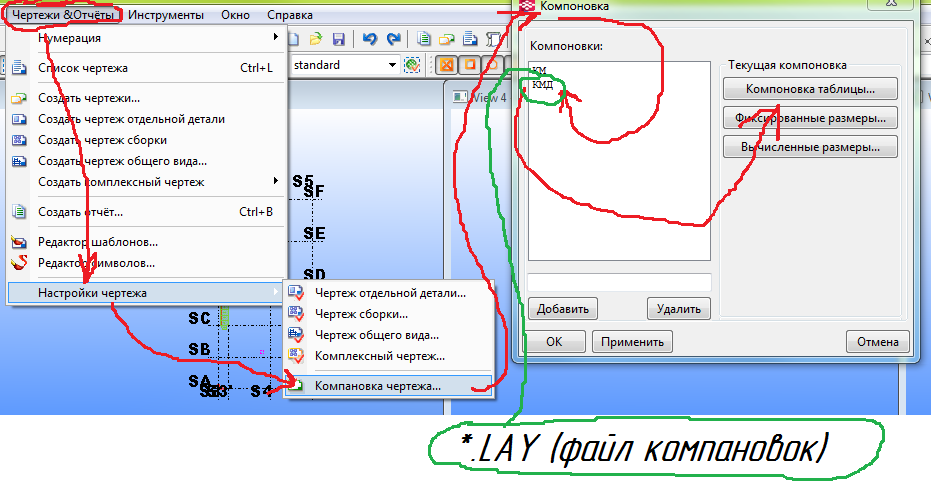Open Редактор шаблонов...

(147, 242)
